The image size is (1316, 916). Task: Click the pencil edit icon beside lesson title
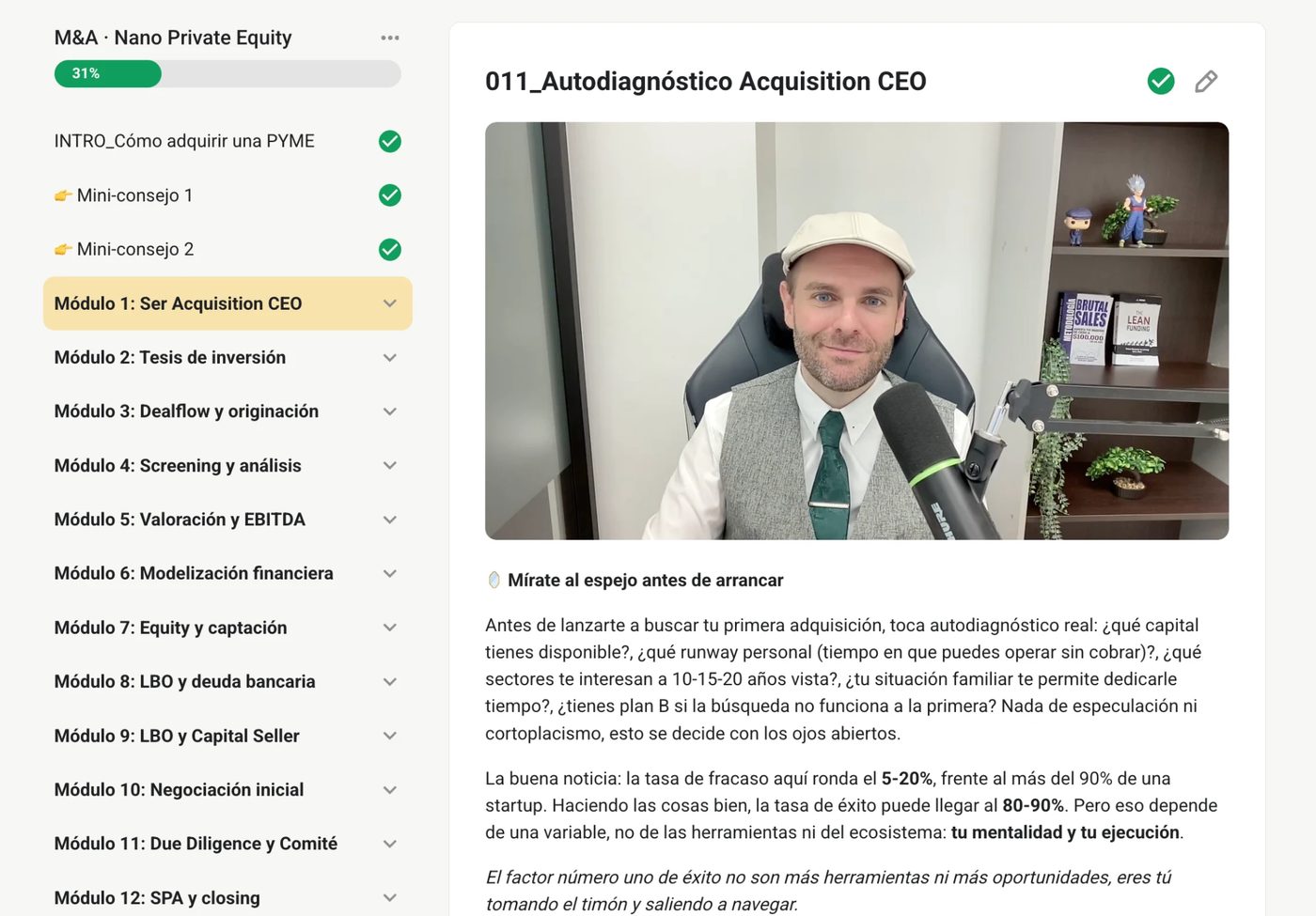tap(1206, 82)
